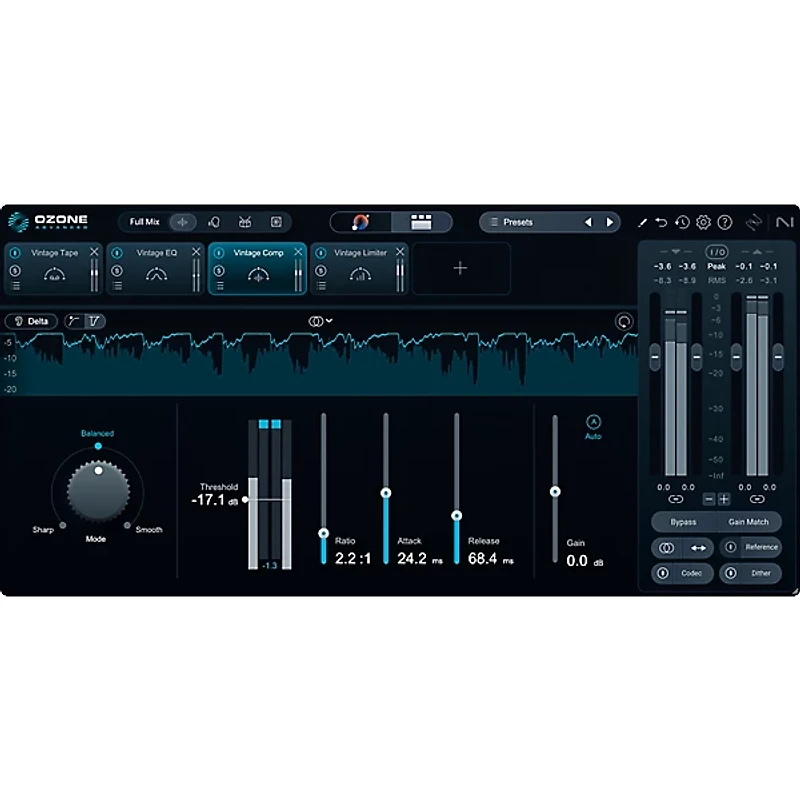
Task: Select the Full Mix stem focus
Action: pyautogui.click(x=144, y=222)
